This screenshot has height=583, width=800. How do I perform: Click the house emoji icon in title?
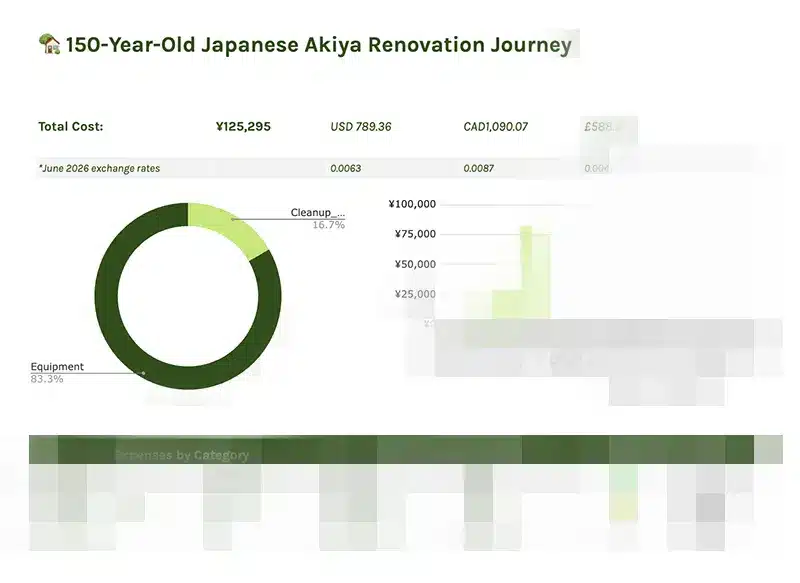pyautogui.click(x=49, y=44)
